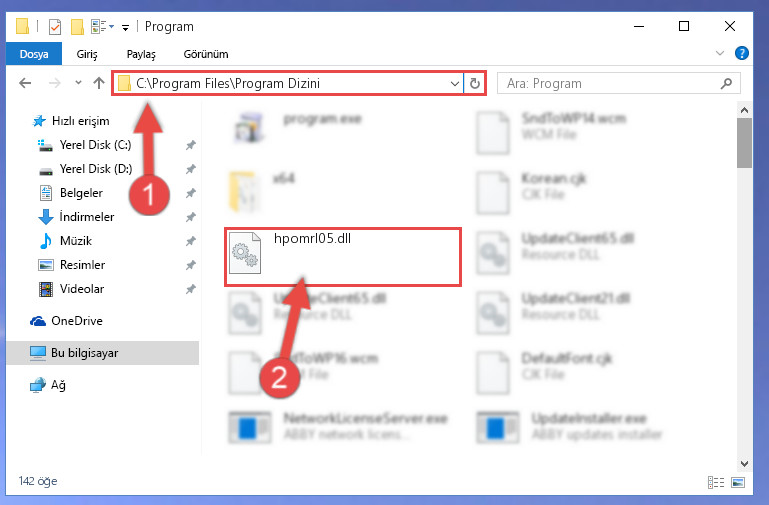The width and height of the screenshot is (769, 505).
Task: Expand the ribbon chevron
Action: coord(719,53)
